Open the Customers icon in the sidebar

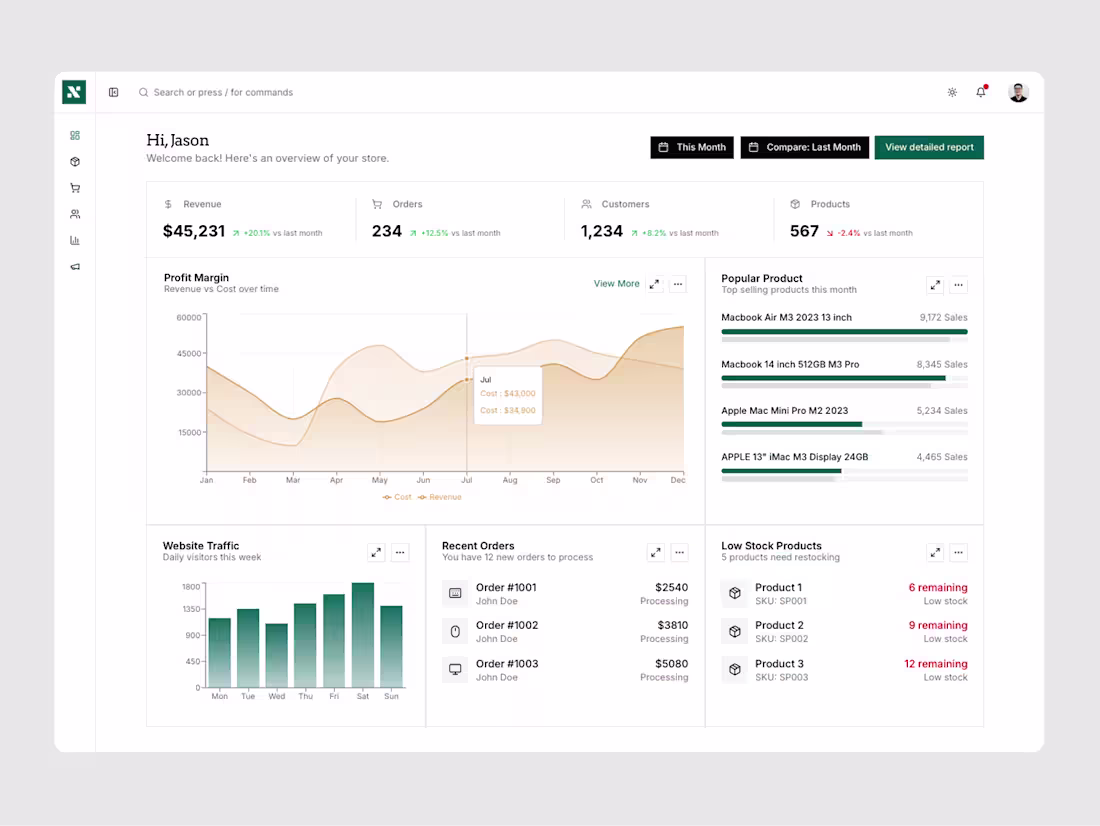[x=74, y=213]
